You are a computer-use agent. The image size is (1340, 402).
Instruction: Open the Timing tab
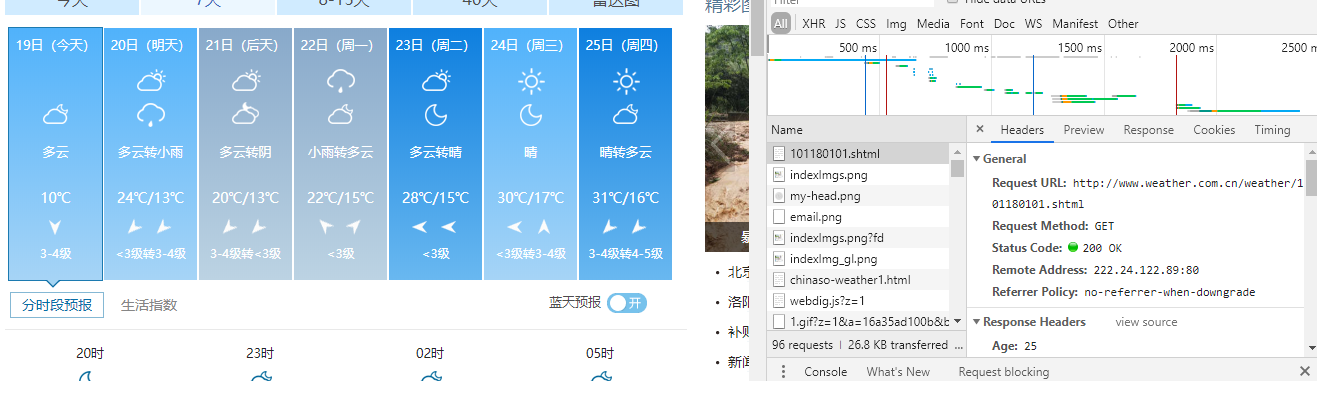click(x=1272, y=130)
